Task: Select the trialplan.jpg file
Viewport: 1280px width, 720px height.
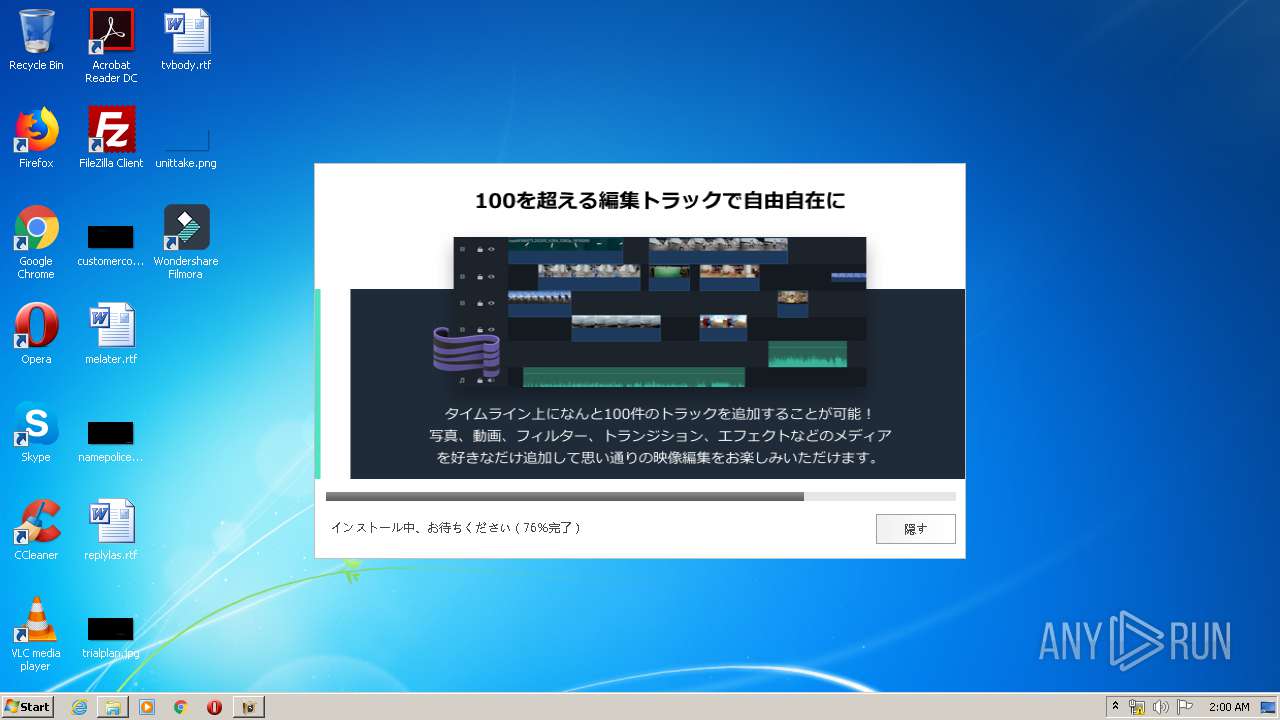Action: [x=111, y=637]
